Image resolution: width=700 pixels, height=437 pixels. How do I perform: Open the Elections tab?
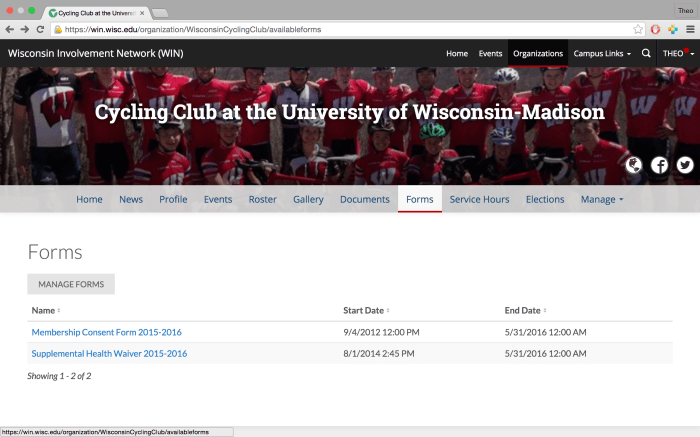coord(545,200)
